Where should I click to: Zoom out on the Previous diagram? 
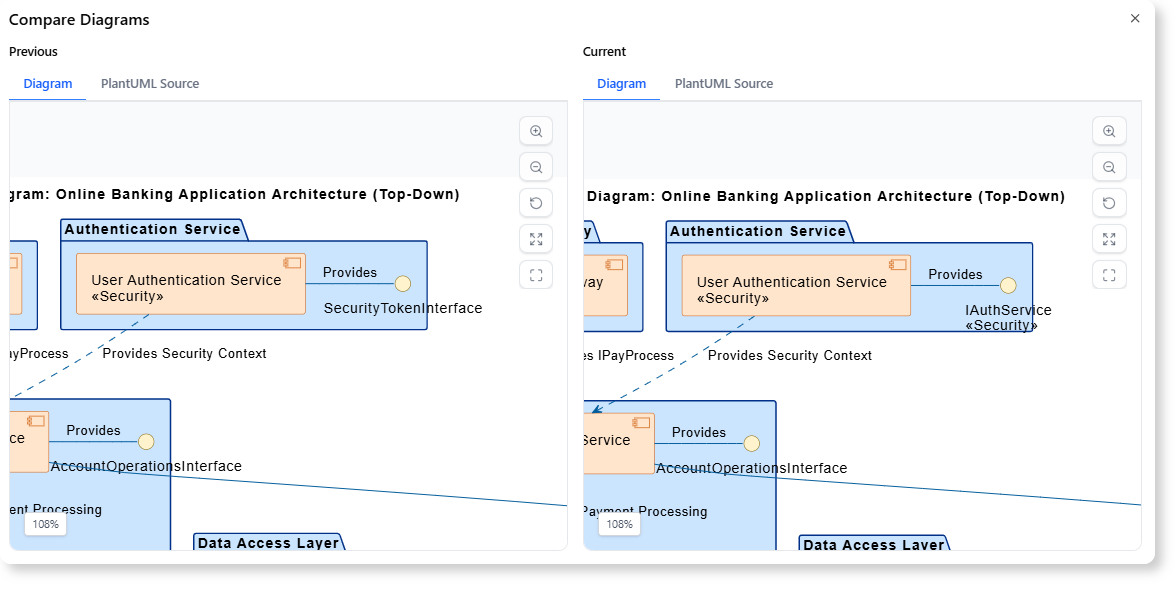536,167
